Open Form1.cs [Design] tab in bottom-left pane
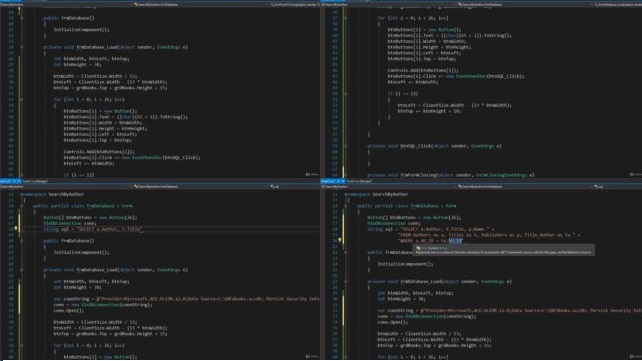 click(x=35, y=181)
